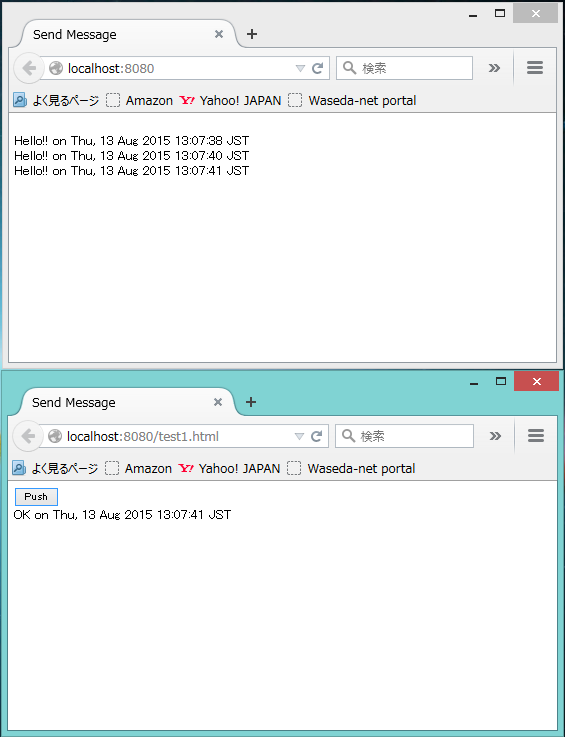Show more toolbar items in top window
The height and width of the screenshot is (737, 565).
point(494,69)
